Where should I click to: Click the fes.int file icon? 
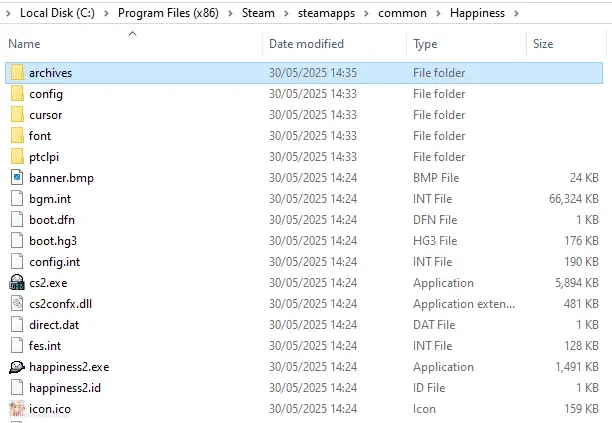coord(17,346)
